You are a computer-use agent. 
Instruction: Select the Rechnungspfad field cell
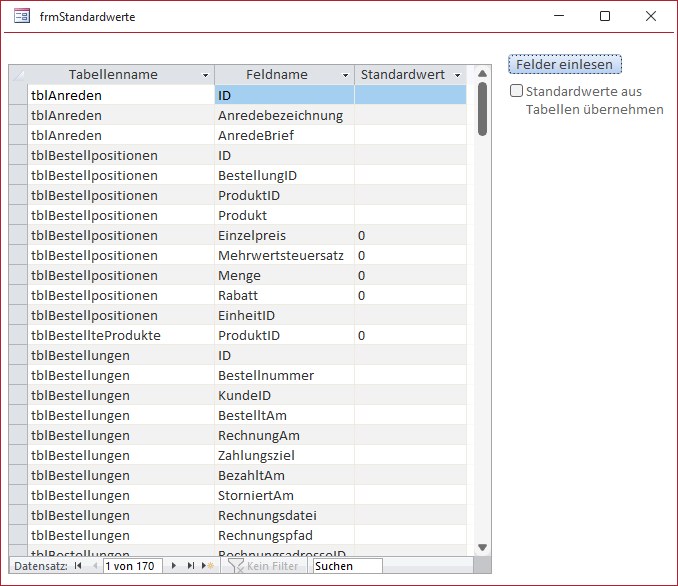pyautogui.click(x=284, y=535)
